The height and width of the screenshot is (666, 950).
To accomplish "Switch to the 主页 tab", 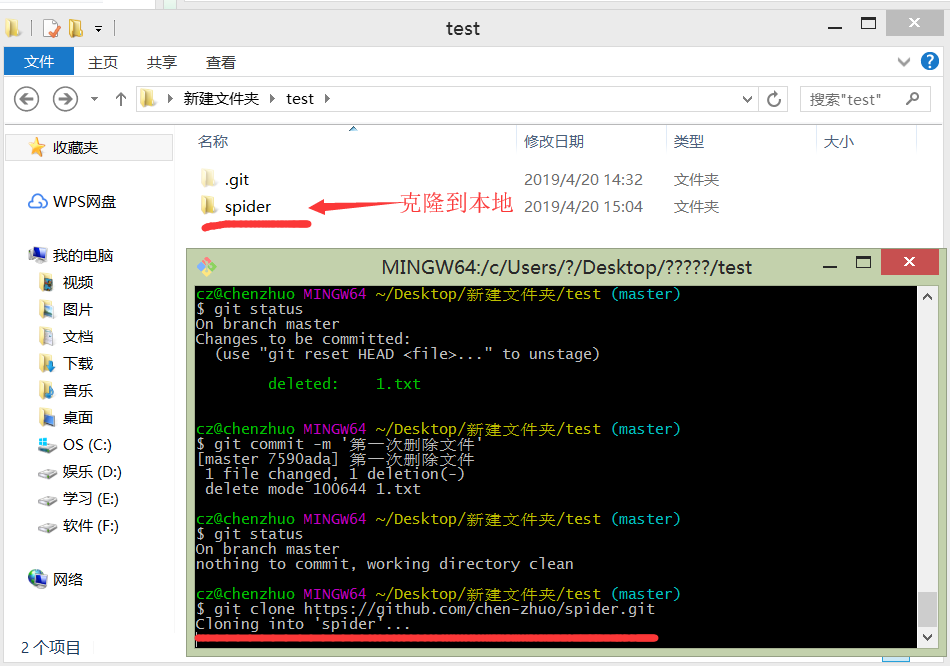I will 103,61.
